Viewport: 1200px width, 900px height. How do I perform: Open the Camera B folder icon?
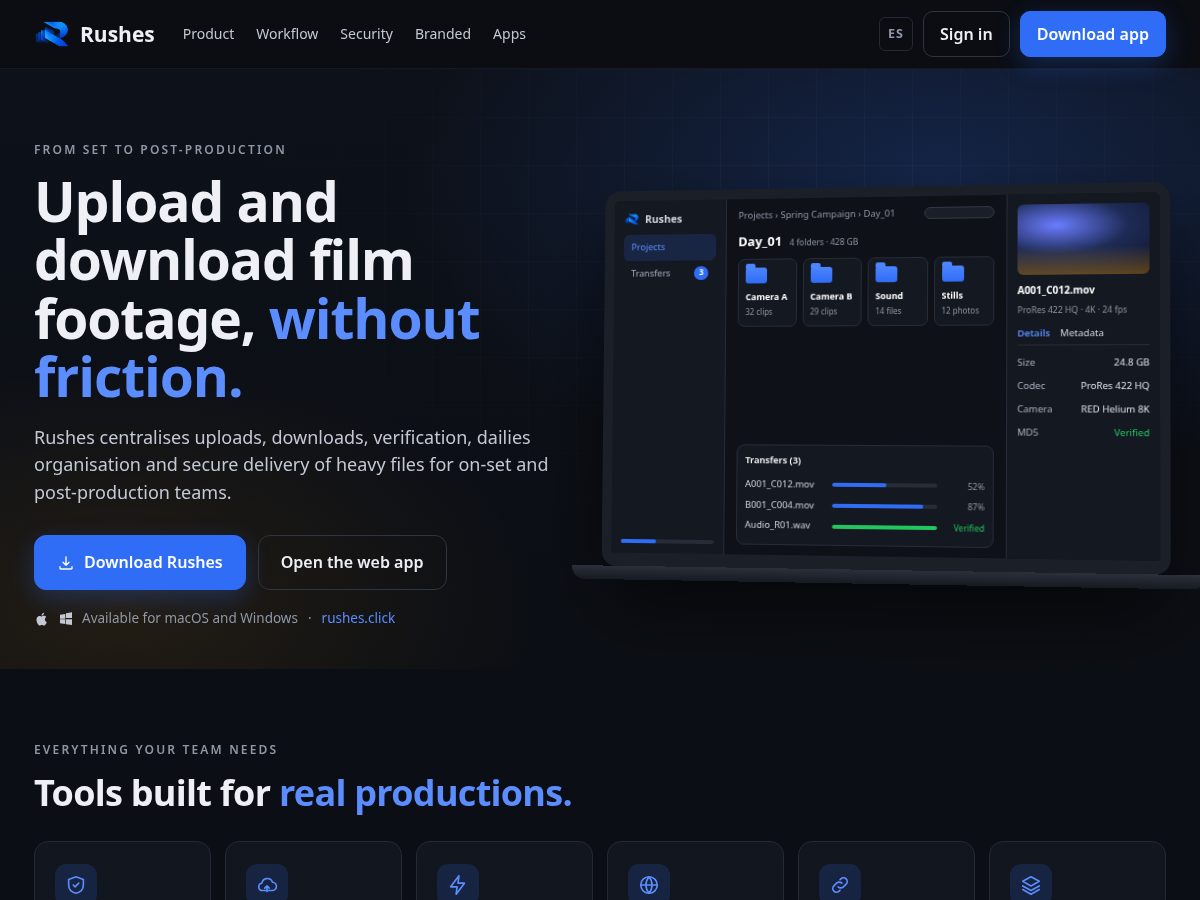click(821, 274)
